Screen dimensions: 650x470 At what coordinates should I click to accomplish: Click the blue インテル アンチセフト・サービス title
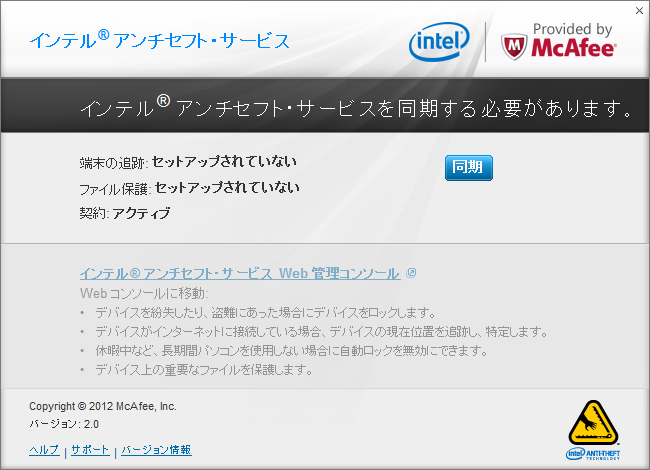(159, 41)
